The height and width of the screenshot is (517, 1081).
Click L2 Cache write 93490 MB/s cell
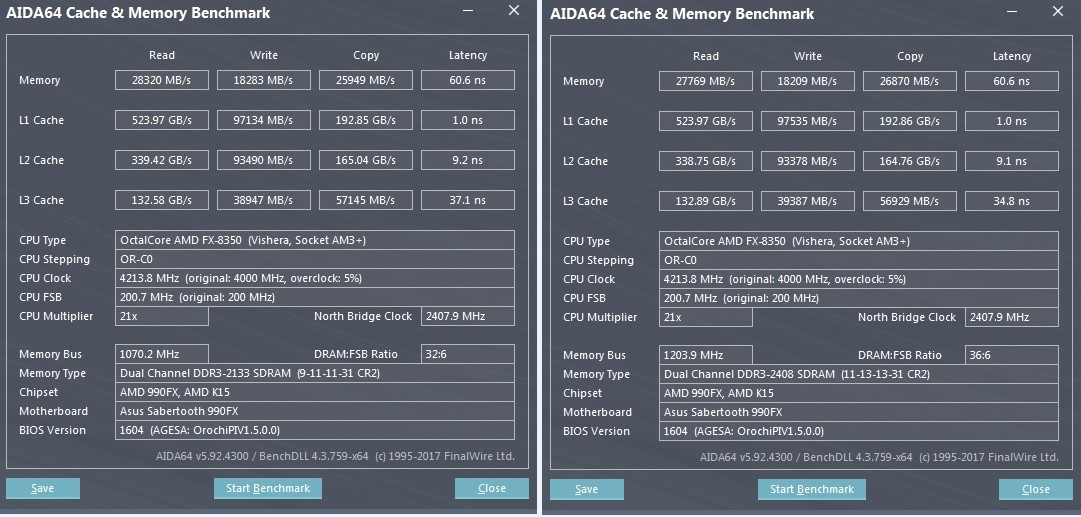point(264,160)
